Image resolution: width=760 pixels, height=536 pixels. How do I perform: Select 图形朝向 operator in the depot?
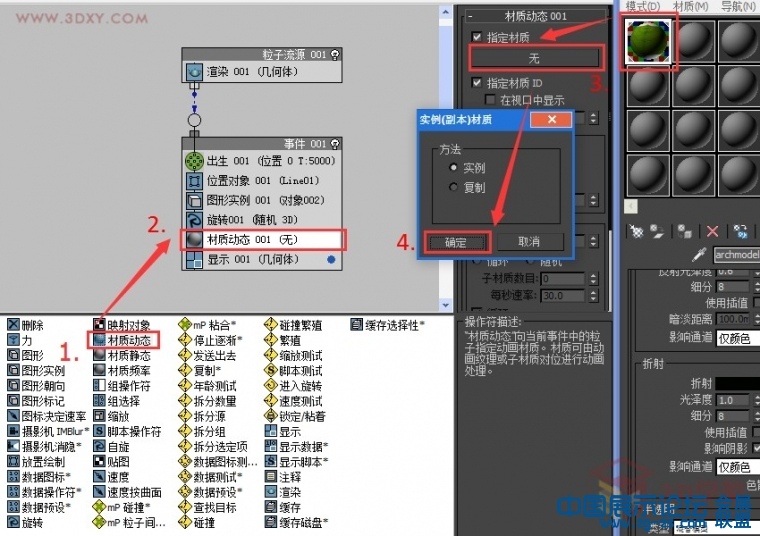pos(36,386)
